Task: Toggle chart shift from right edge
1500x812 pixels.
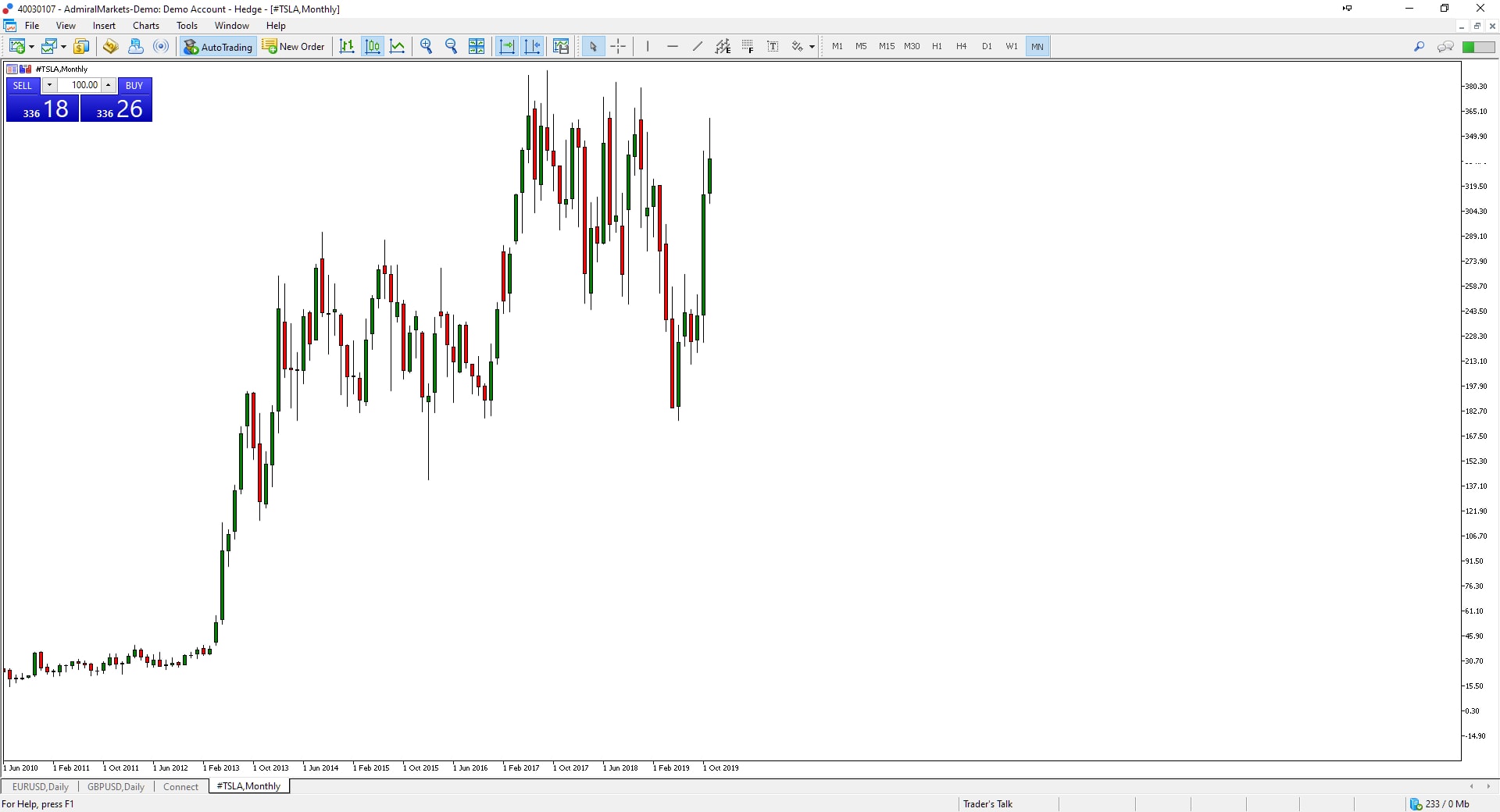Action: tap(533, 47)
